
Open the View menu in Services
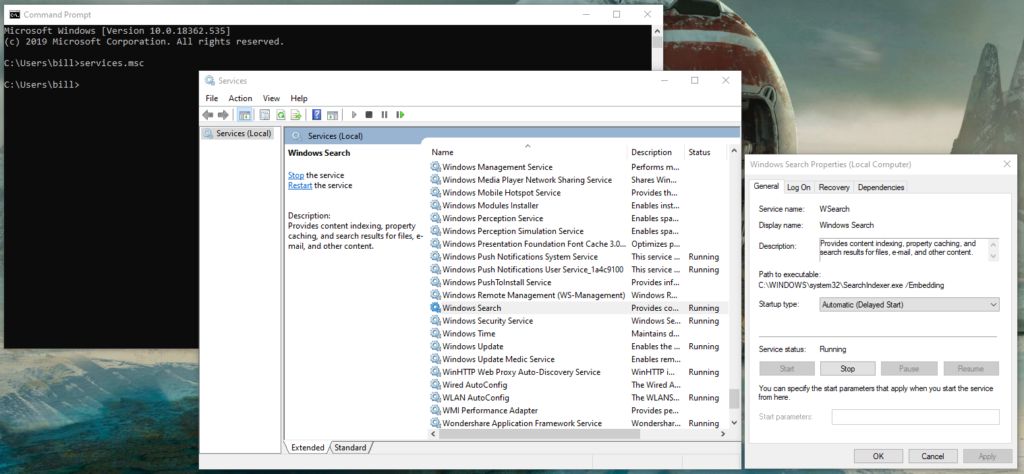coord(272,98)
